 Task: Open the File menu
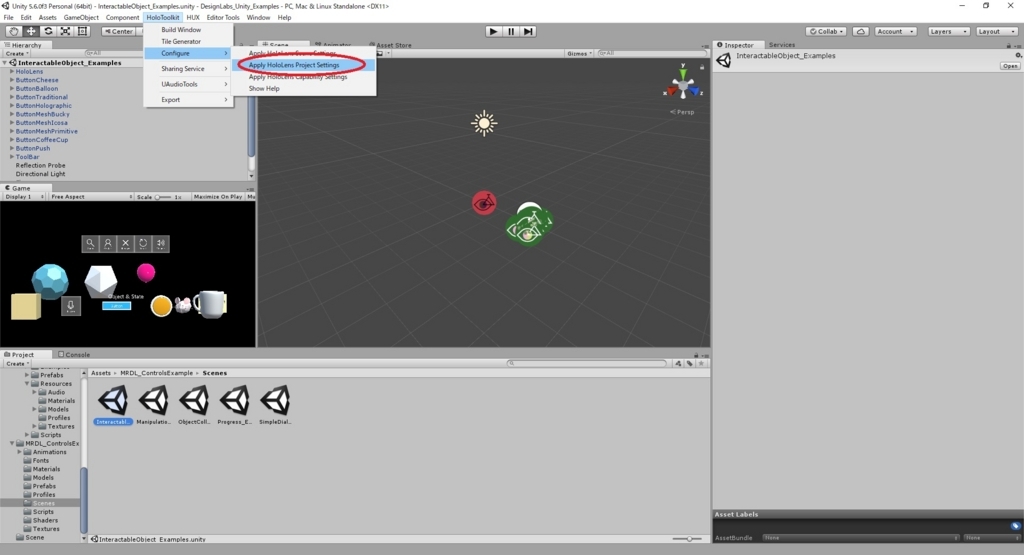(8, 18)
